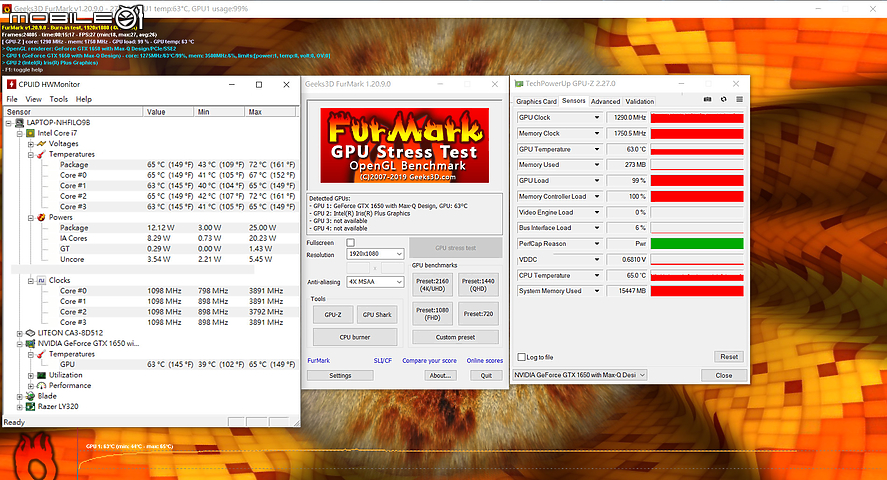Image resolution: width=887 pixels, height=480 pixels.
Task: Click the Preset:1440 (QHD) button
Action: (x=478, y=285)
